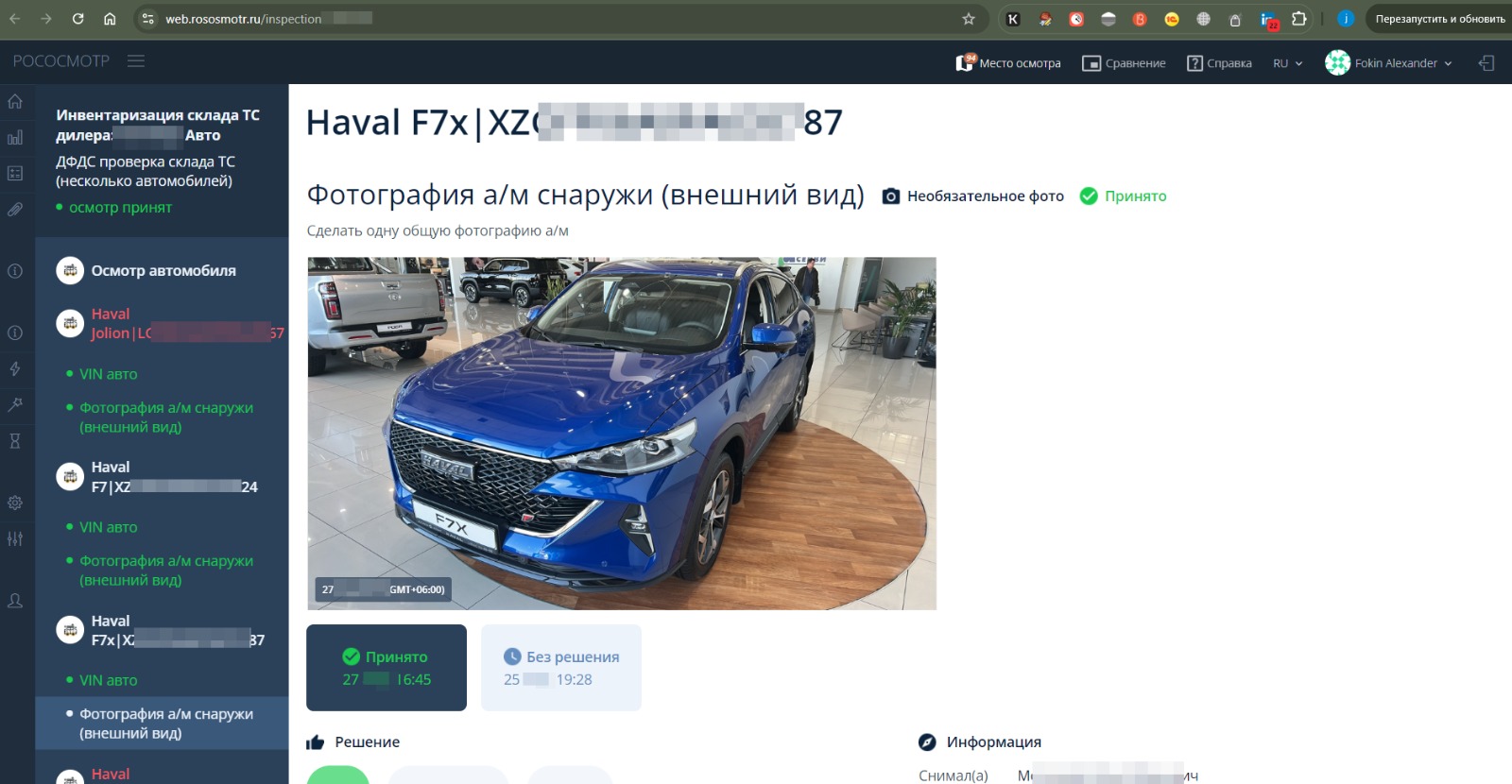
Task: Select Haval F7 vehicle ending 24
Action: (x=158, y=477)
